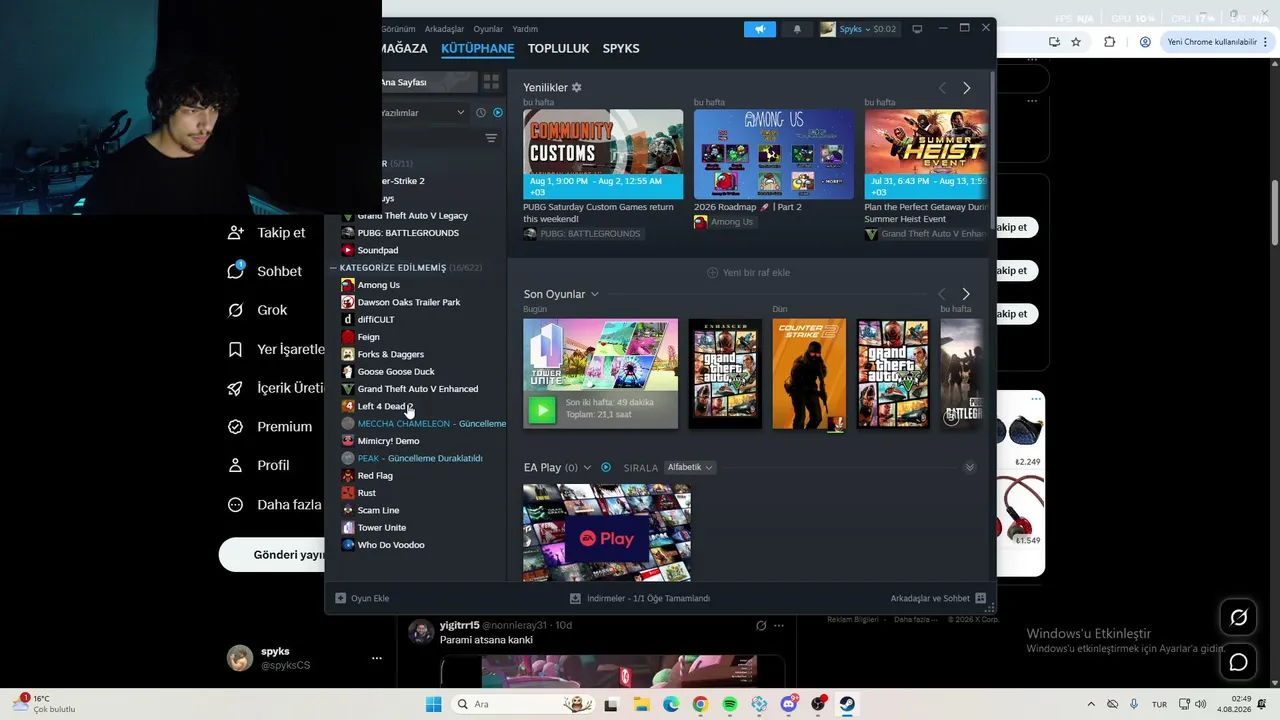The height and width of the screenshot is (720, 1280).
Task: Open friends list icon in Steam footer
Action: 981,598
